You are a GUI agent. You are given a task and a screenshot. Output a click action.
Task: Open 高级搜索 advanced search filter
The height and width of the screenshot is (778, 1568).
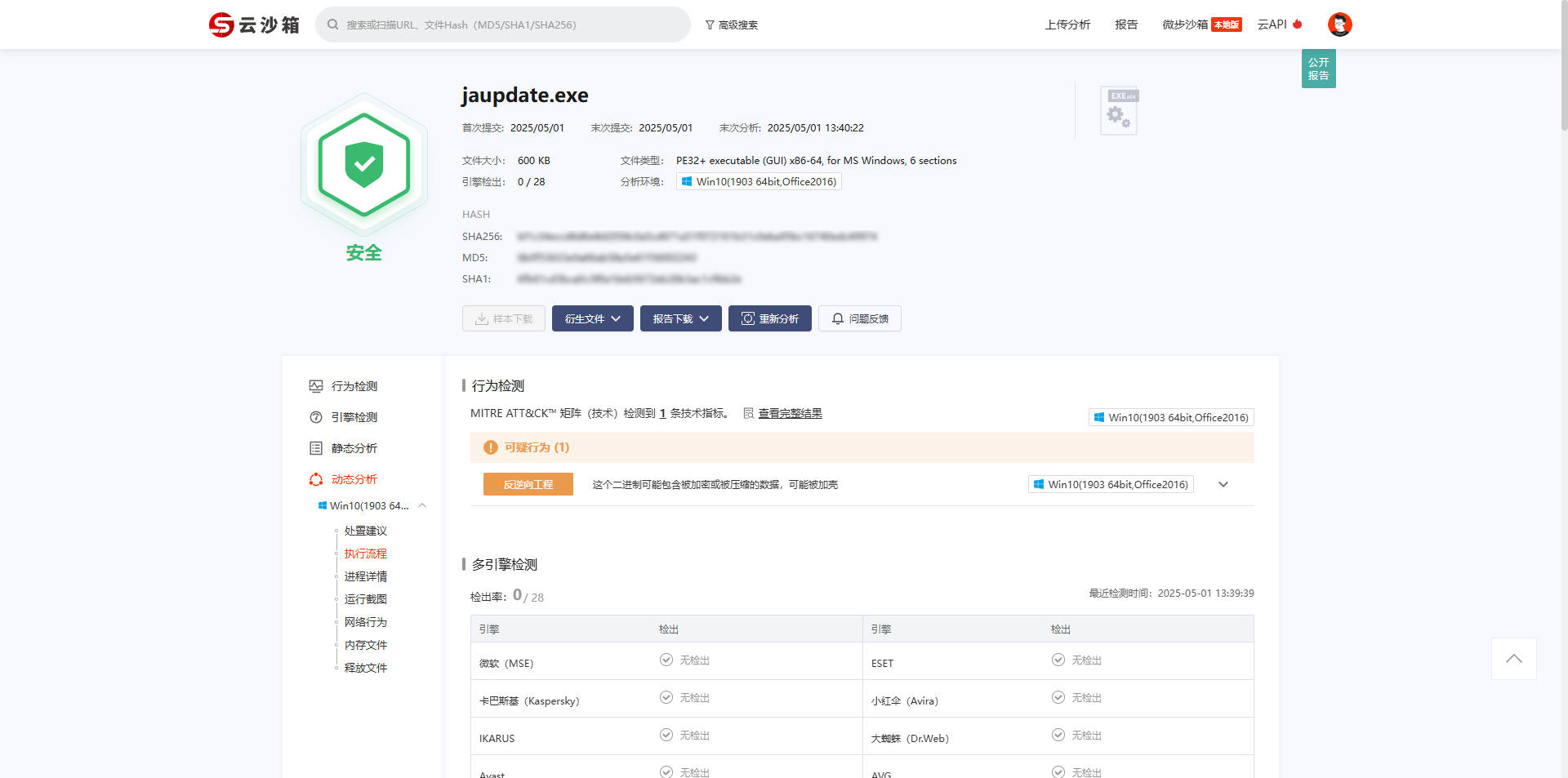(732, 24)
